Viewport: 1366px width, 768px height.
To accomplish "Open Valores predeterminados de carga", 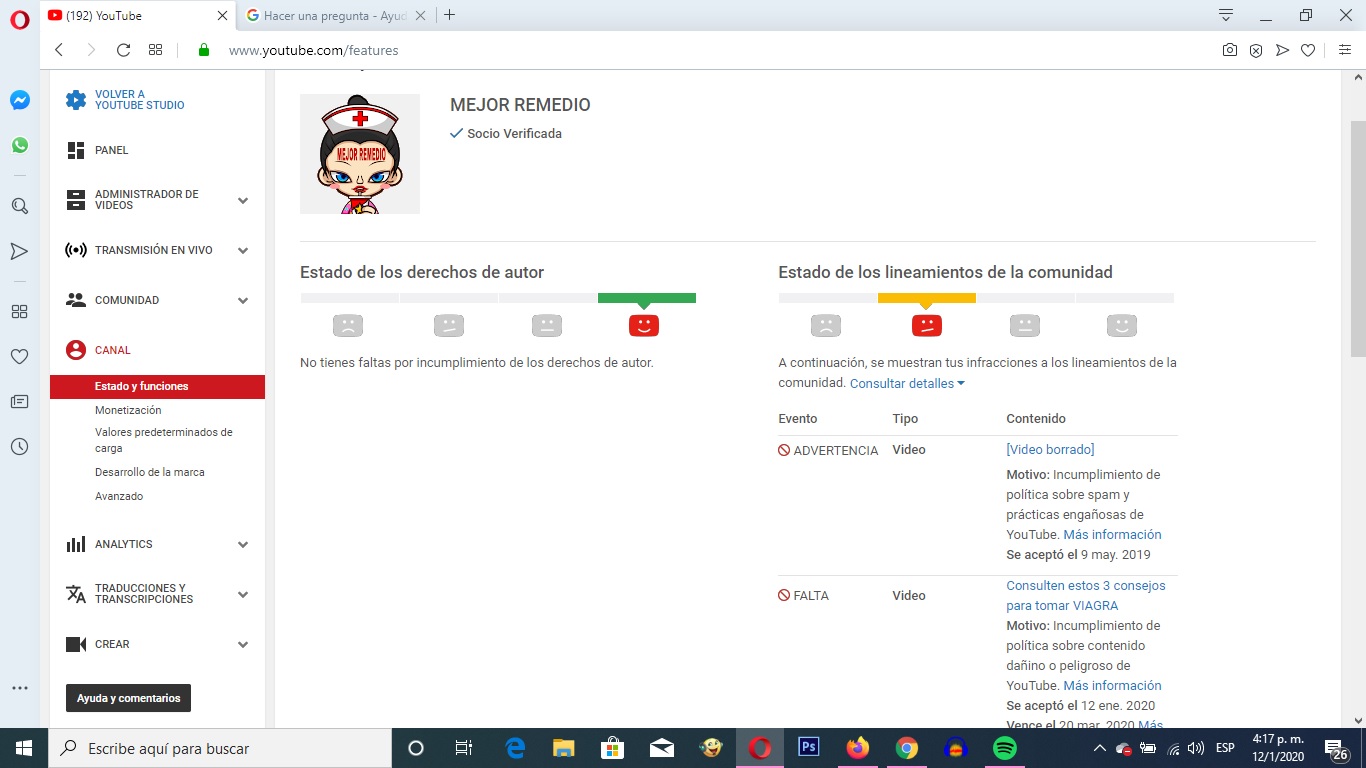I will (x=164, y=440).
